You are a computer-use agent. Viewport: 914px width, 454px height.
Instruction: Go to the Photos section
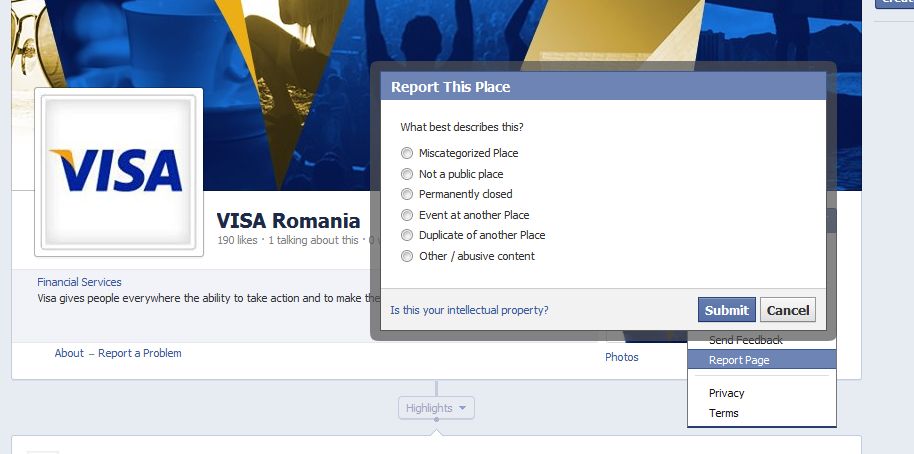coord(621,357)
